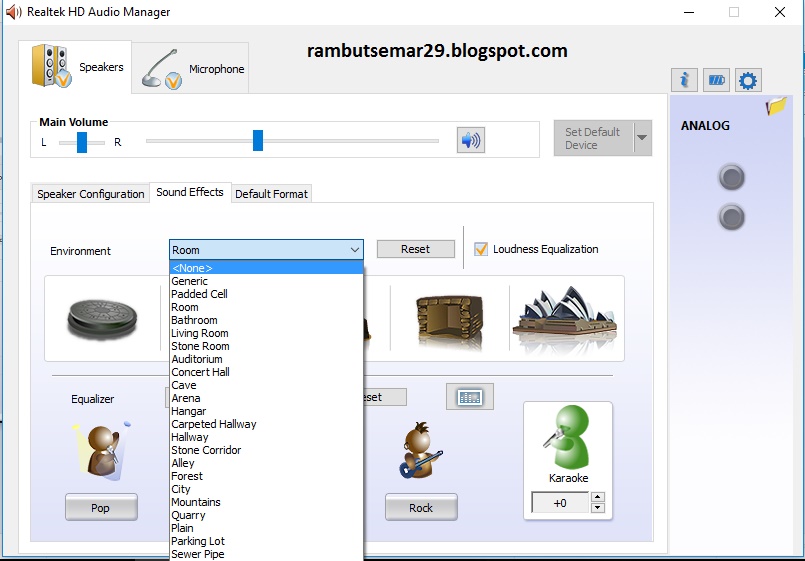The width and height of the screenshot is (805, 561).
Task: Mute speakers with the volume icon button
Action: pyautogui.click(x=471, y=140)
